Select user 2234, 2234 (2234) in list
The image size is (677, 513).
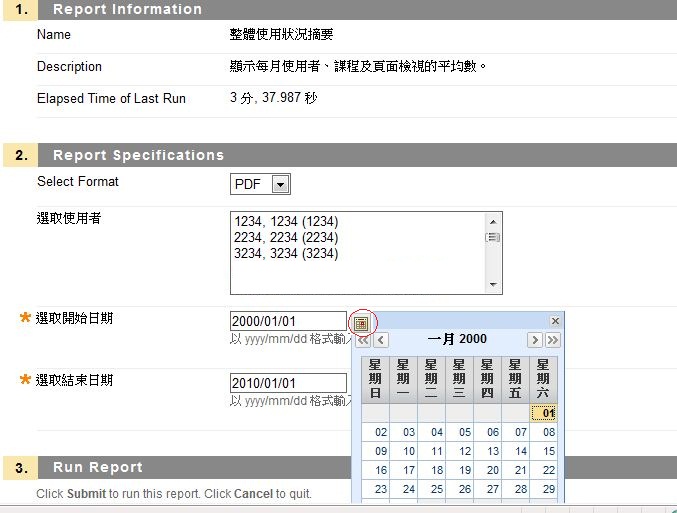click(x=286, y=238)
